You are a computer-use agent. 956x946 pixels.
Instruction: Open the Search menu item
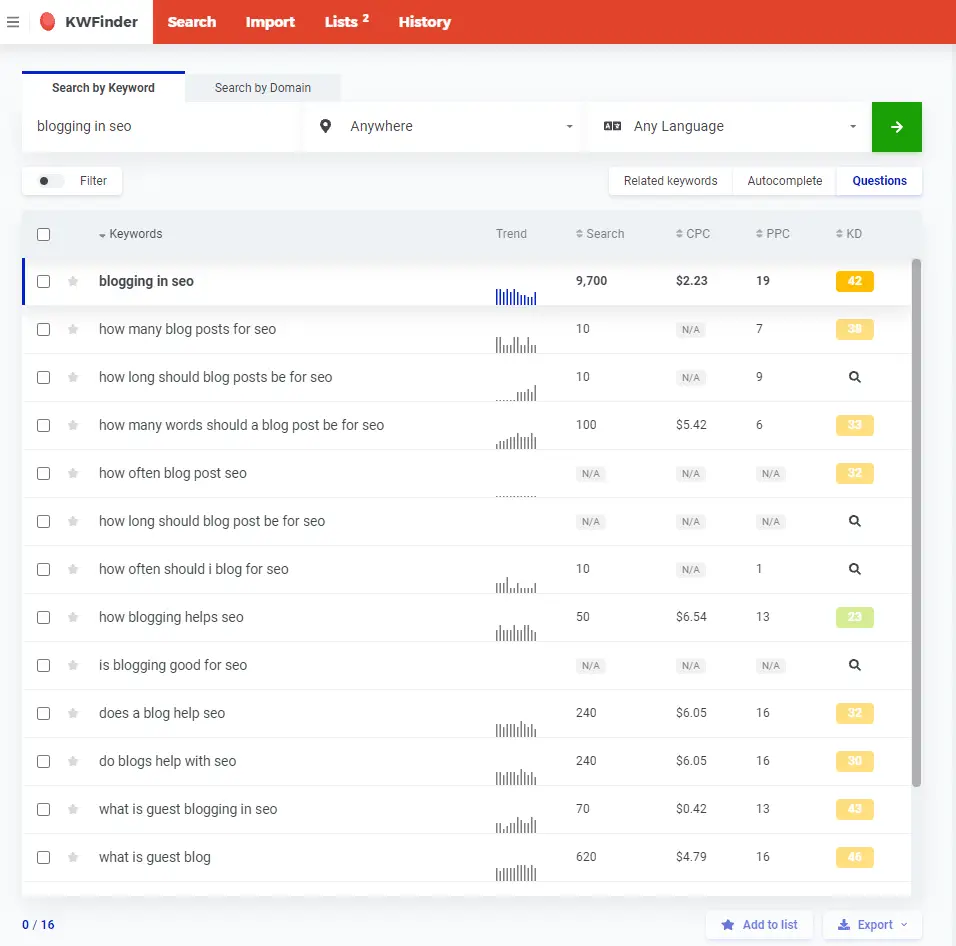(192, 22)
